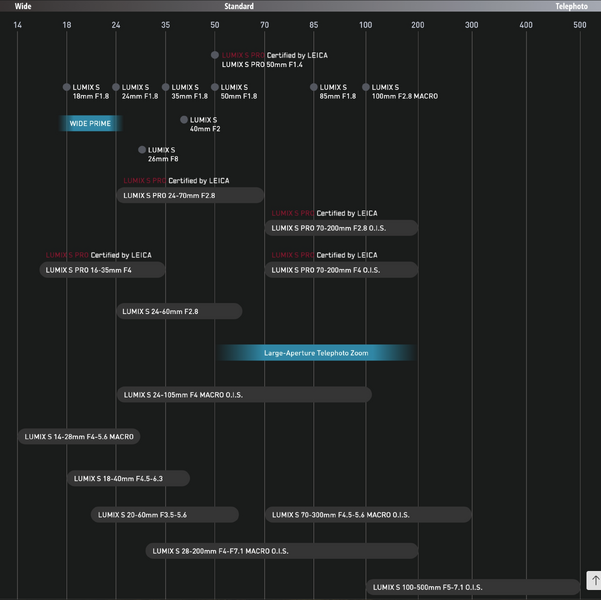Select the LUMIX S PRO 50mm F1.4 dot

point(215,56)
